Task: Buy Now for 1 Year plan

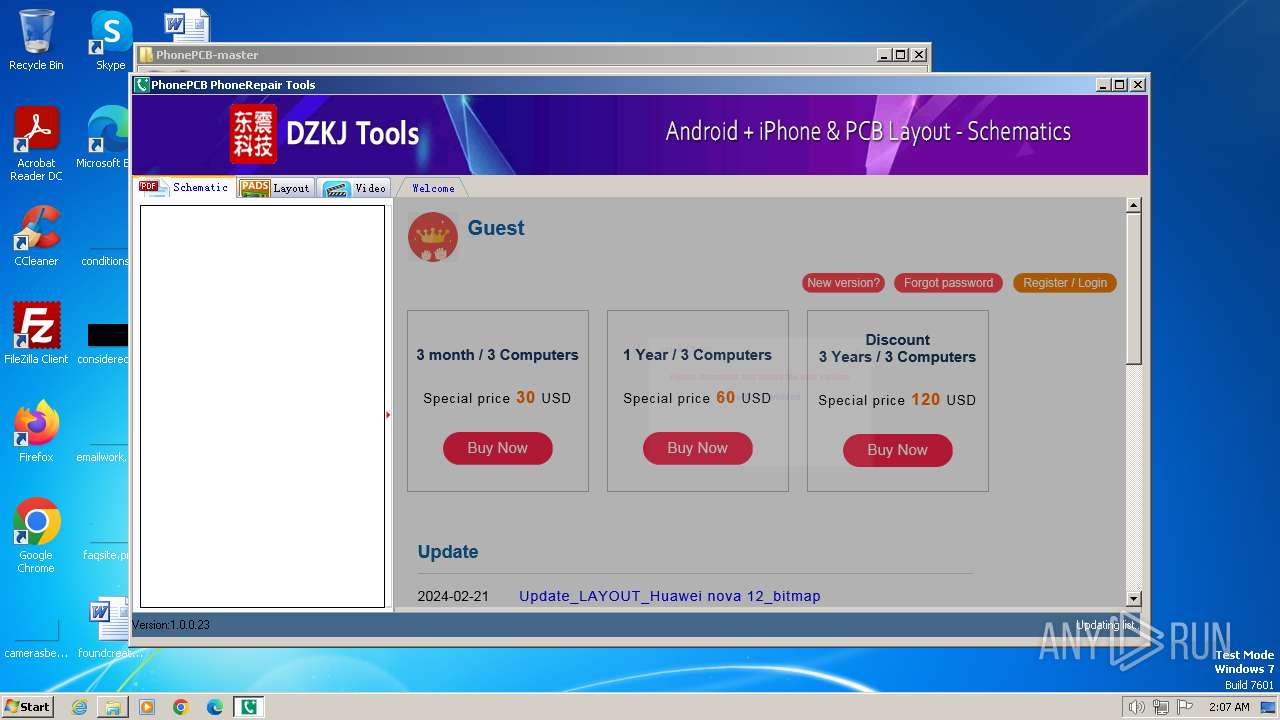Action: tap(698, 448)
